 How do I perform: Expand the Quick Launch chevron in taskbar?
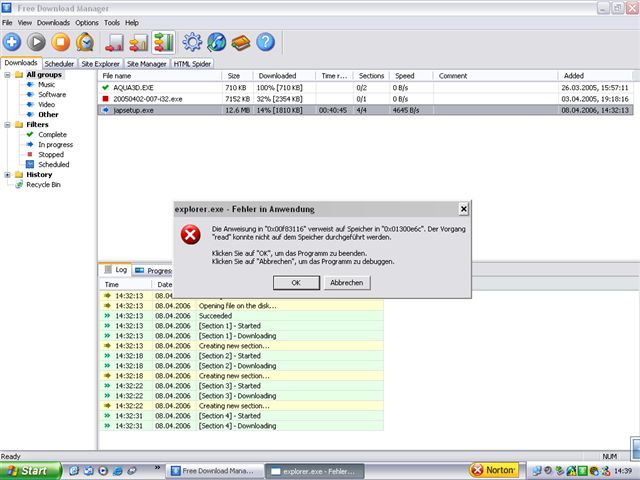tap(158, 467)
